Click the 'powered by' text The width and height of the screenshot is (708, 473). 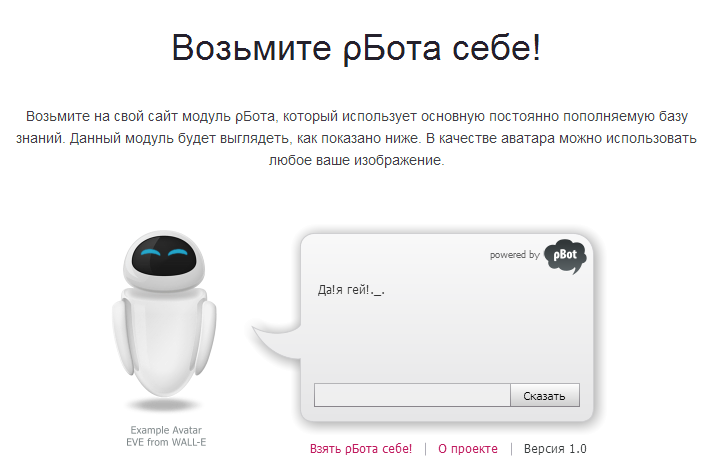(x=515, y=255)
